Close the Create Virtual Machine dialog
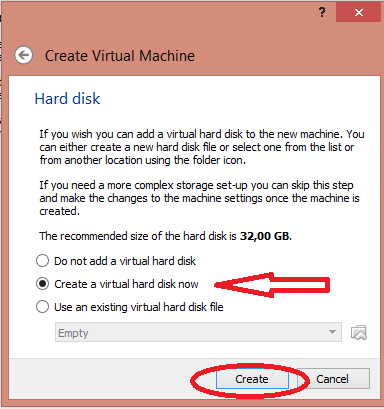The height and width of the screenshot is (409, 384). point(358,13)
